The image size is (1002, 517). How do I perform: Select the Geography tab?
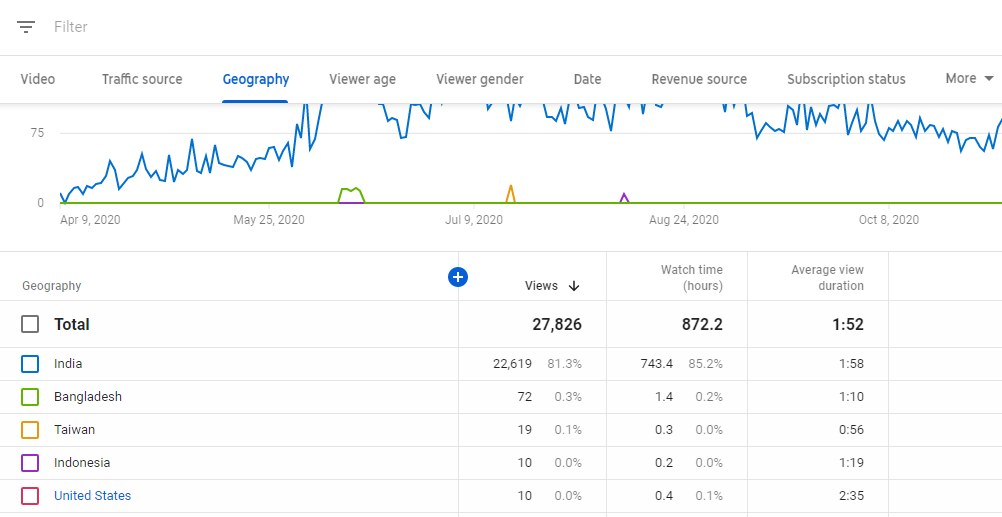[256, 79]
